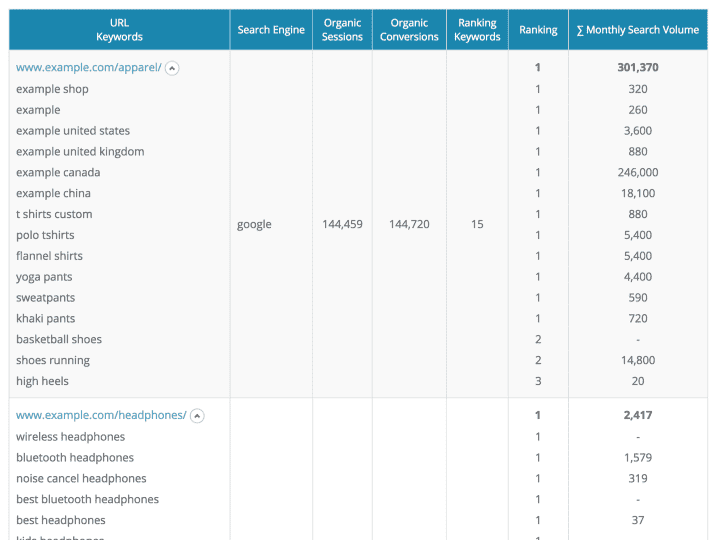
Task: Sort by URL Keywords column header
Action: (x=119, y=30)
